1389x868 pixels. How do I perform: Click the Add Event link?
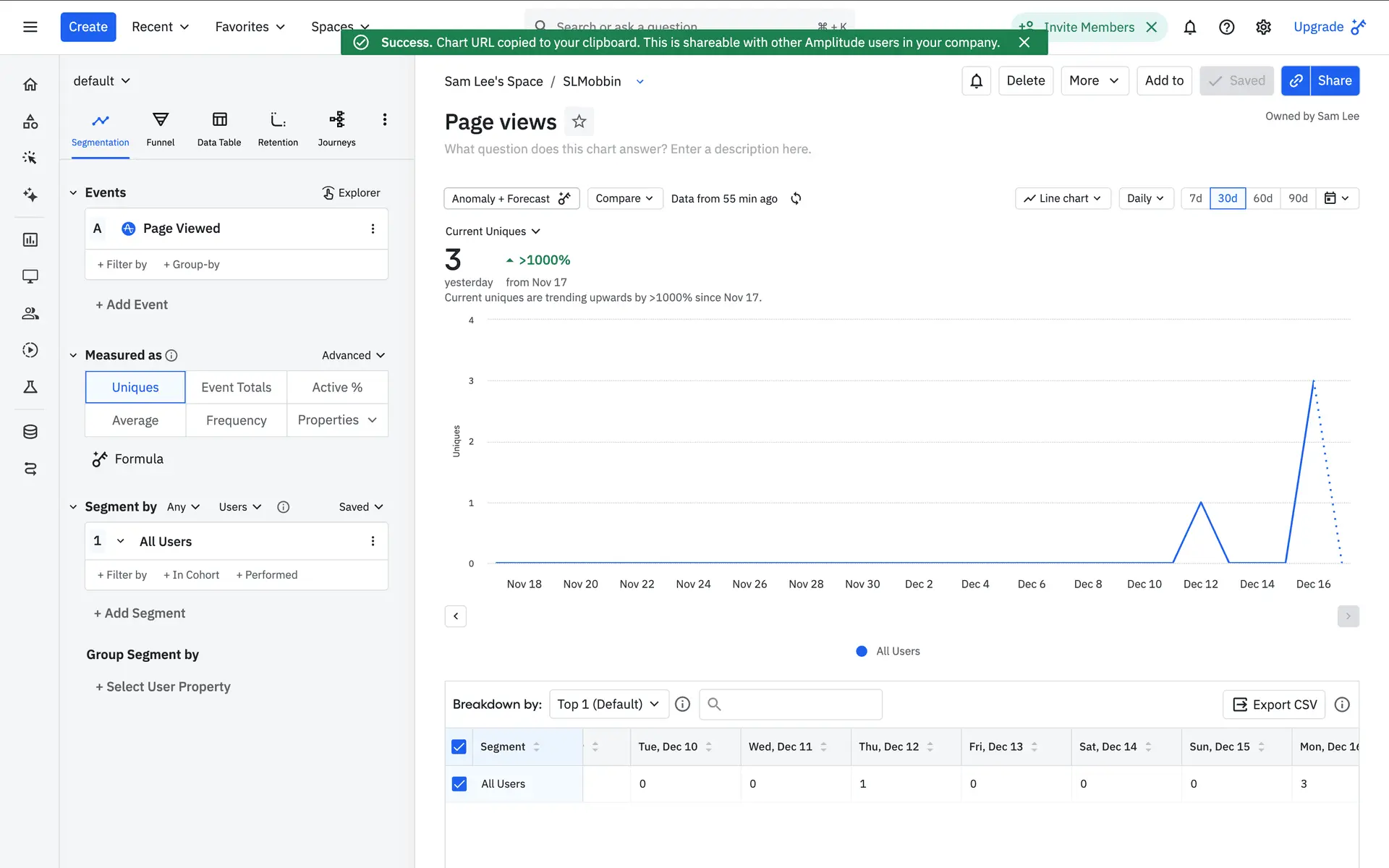(x=132, y=305)
